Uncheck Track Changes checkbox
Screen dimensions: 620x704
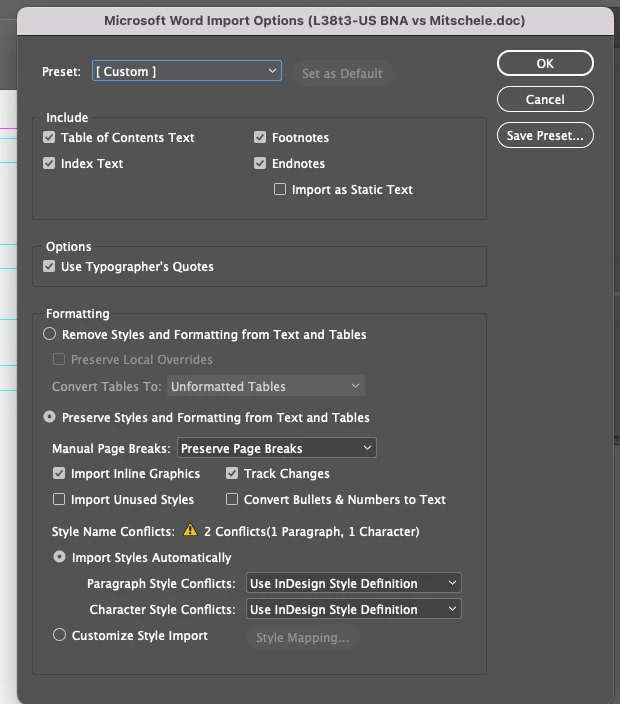(232, 473)
